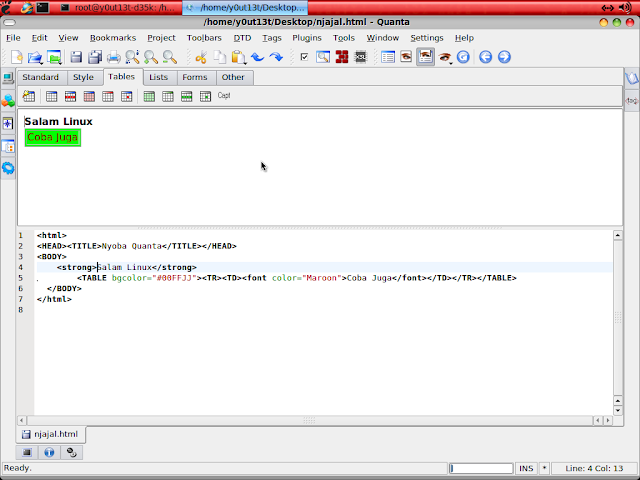Image resolution: width=640 pixels, height=480 pixels.
Task: Click the table row icon with red stripe
Action: click(x=70, y=96)
